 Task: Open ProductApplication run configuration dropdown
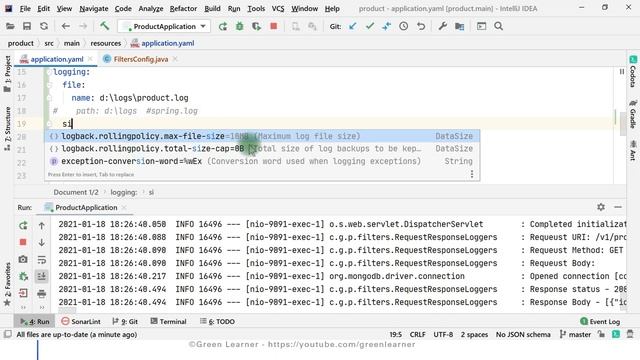point(164,27)
